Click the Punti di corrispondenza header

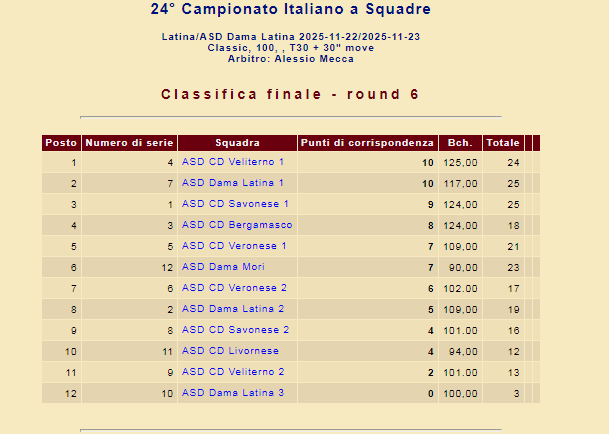point(368,143)
